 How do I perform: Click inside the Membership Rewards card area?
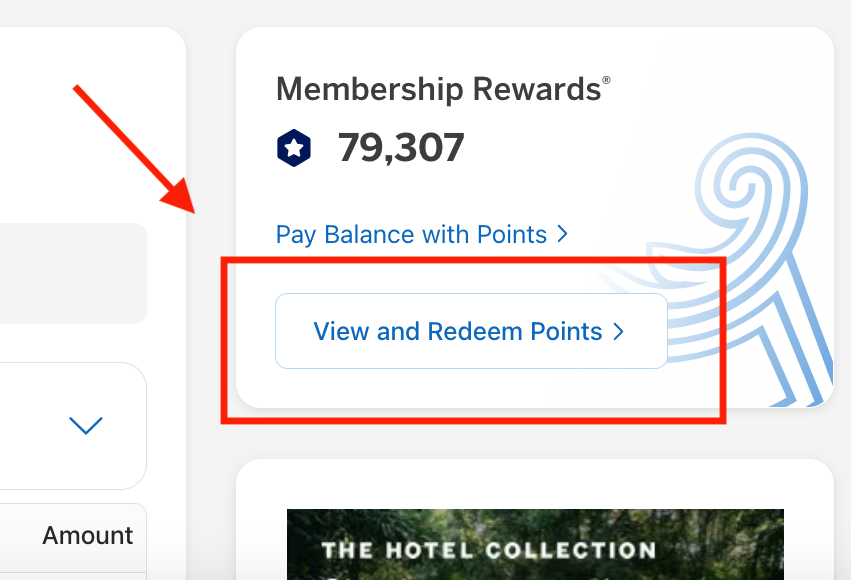(533, 200)
